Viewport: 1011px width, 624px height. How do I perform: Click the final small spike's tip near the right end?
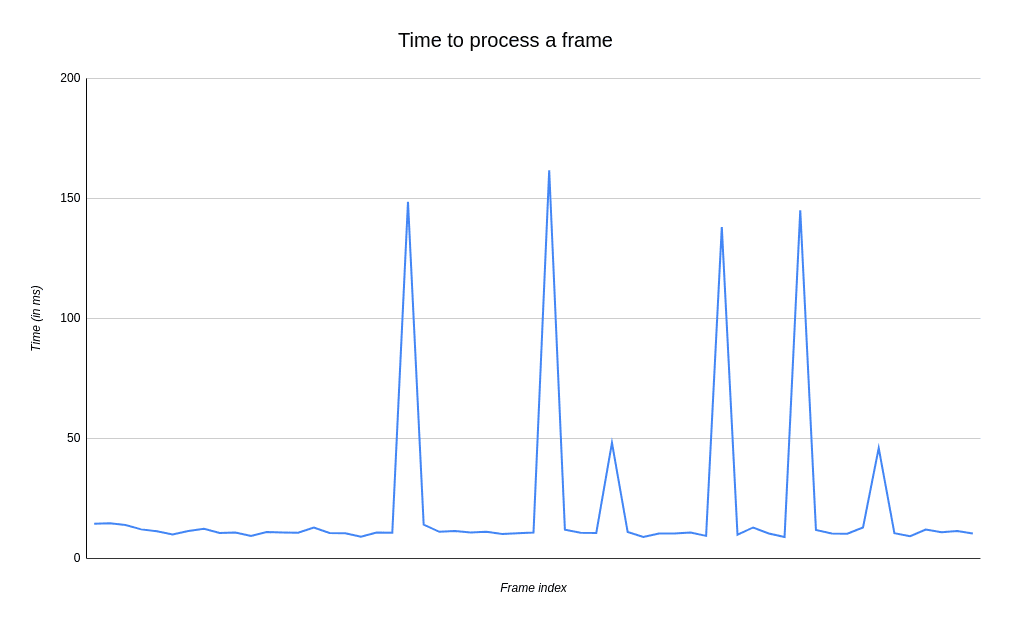tap(879, 448)
